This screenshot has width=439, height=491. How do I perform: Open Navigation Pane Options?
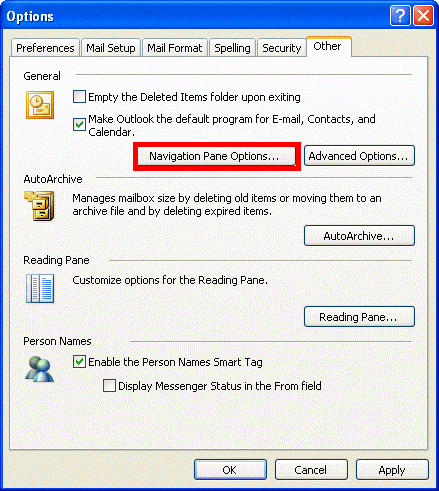(x=217, y=156)
